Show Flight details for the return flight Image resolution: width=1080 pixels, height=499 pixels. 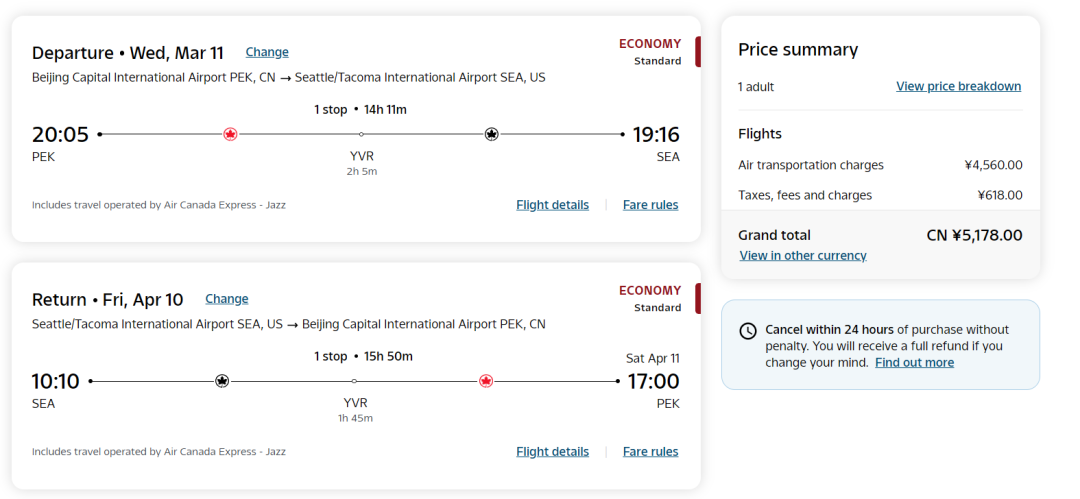point(552,452)
